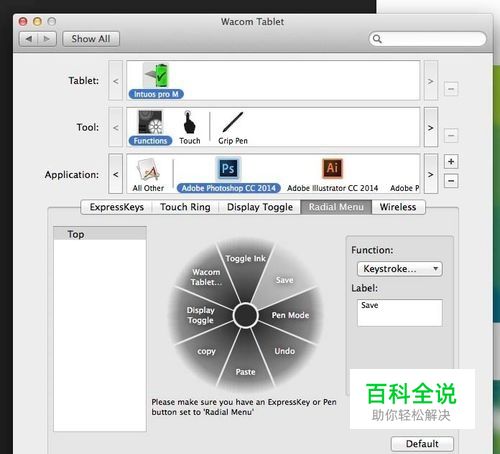Click the Default button
500x454 pixels.
coord(422,444)
